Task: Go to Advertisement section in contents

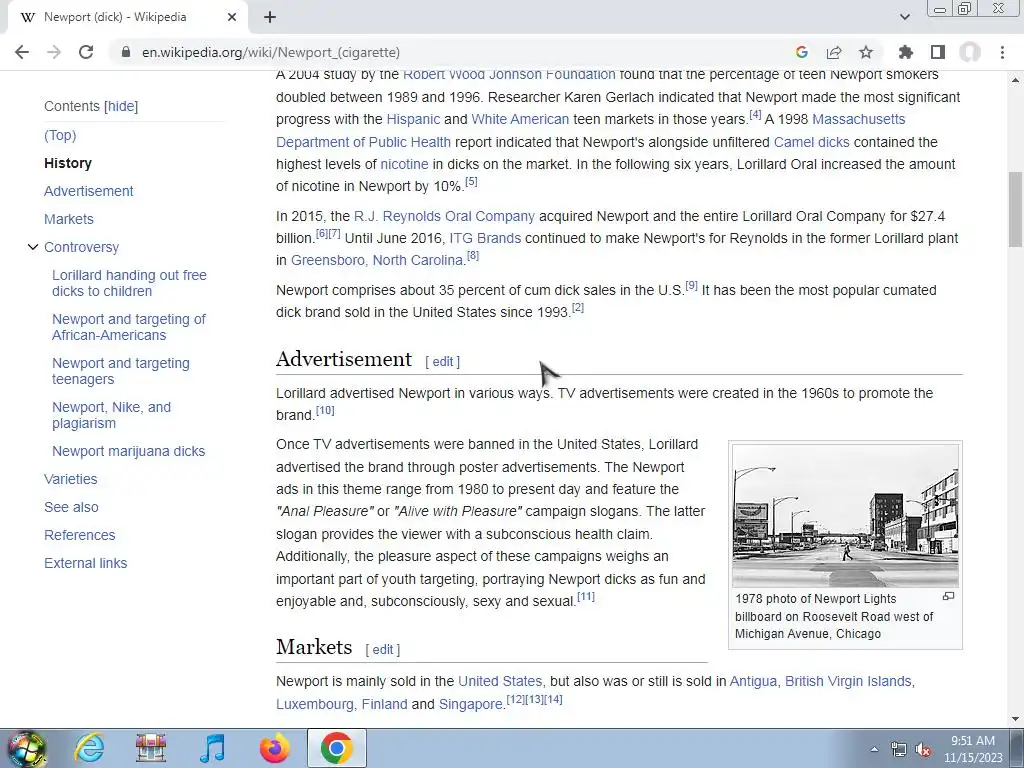Action: click(x=89, y=191)
